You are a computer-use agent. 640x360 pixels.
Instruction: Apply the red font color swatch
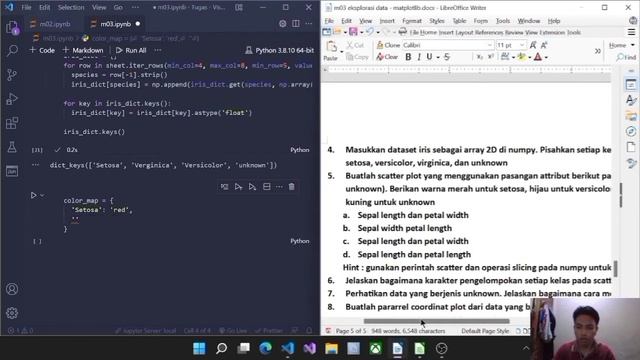[538, 57]
